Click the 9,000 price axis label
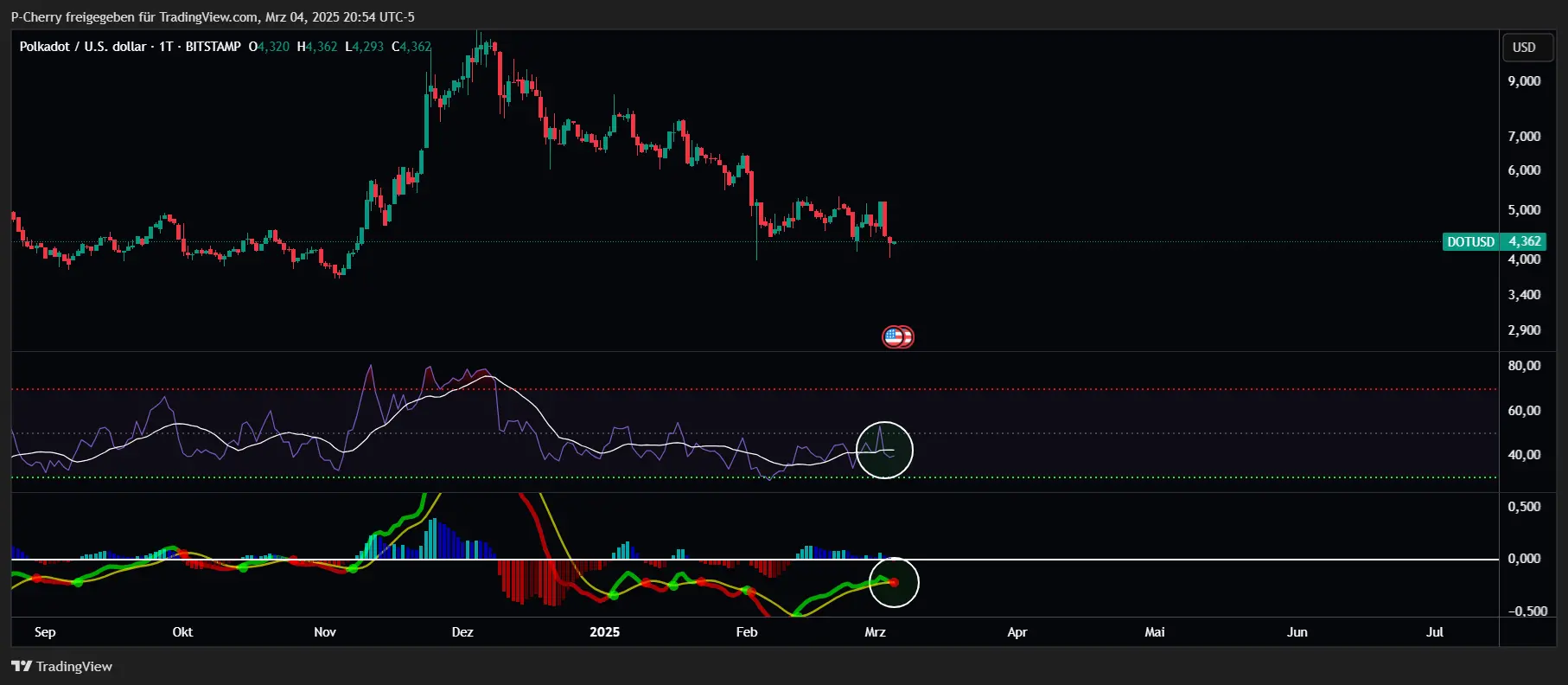The height and width of the screenshot is (685, 1568). point(1524,80)
